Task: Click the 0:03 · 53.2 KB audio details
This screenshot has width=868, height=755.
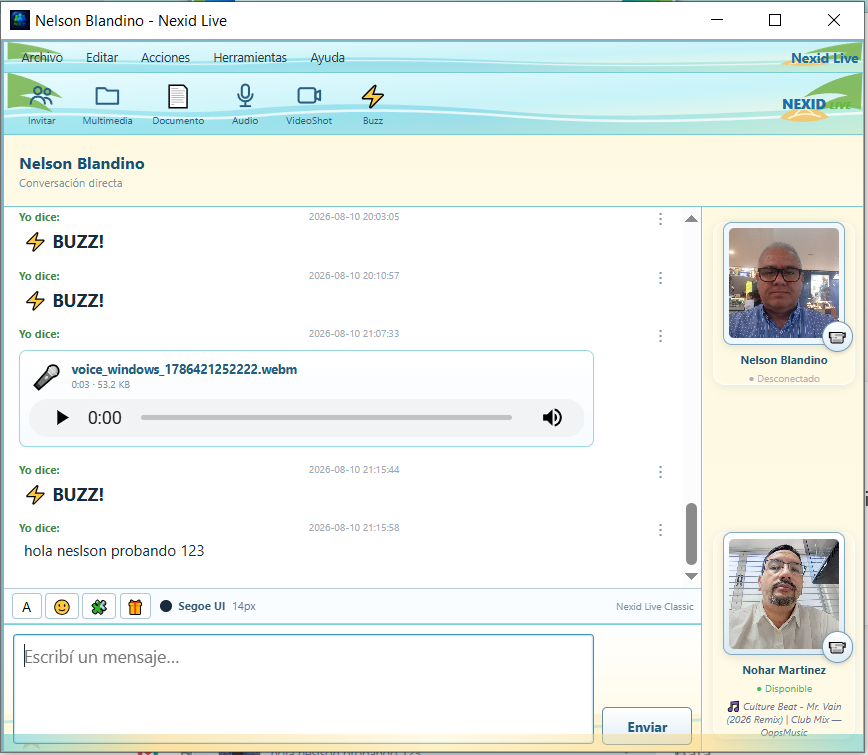Action: coord(101,385)
